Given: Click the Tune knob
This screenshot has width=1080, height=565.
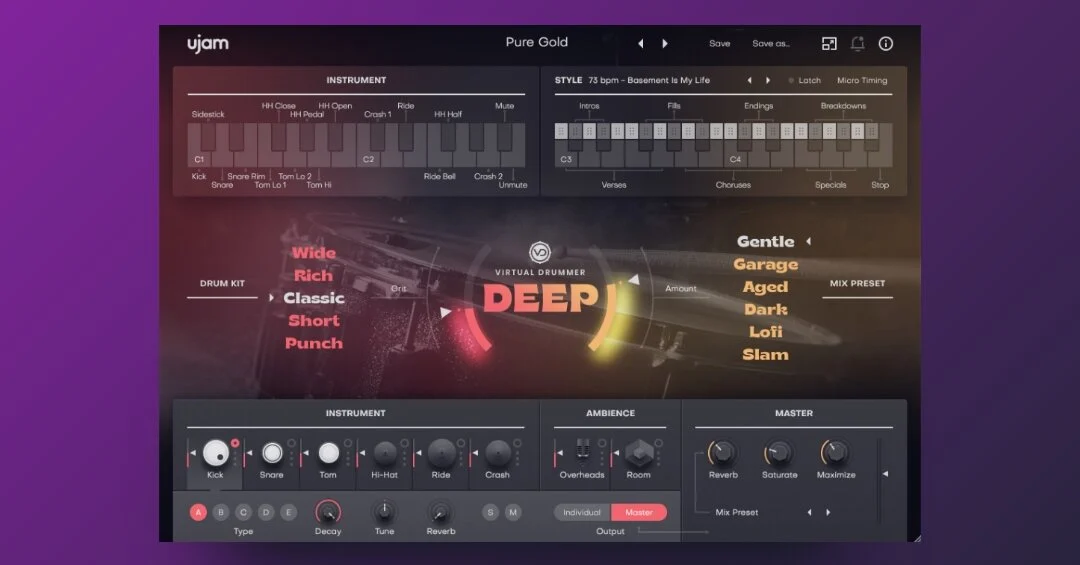Looking at the screenshot, I should (x=384, y=512).
